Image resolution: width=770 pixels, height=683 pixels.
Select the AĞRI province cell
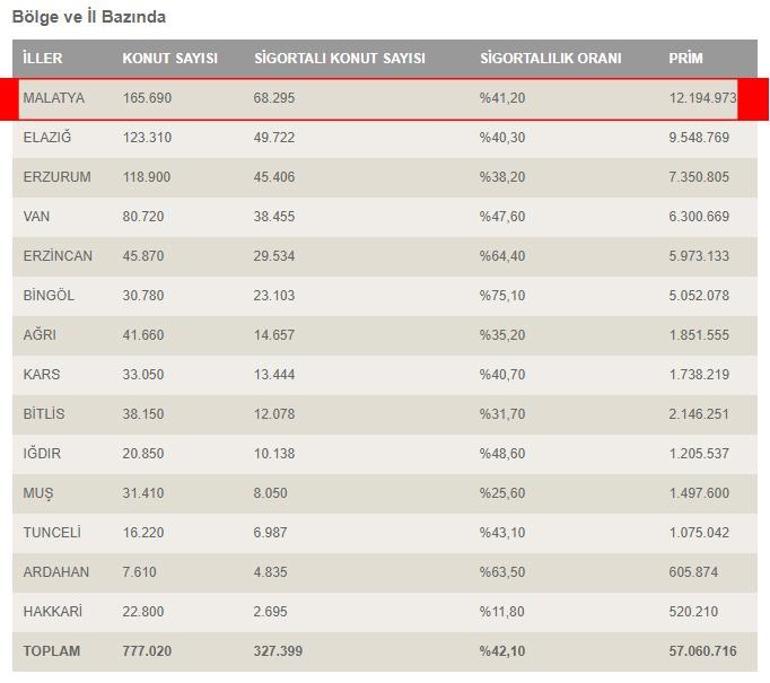pos(39,334)
